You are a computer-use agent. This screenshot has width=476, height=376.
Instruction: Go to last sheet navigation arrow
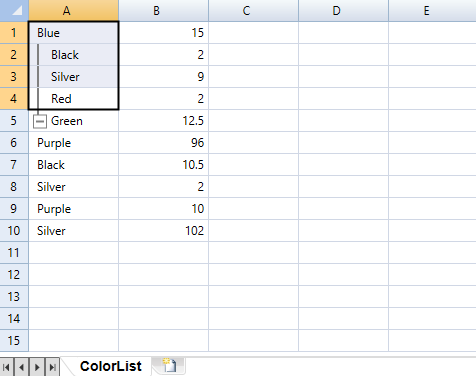(52, 367)
